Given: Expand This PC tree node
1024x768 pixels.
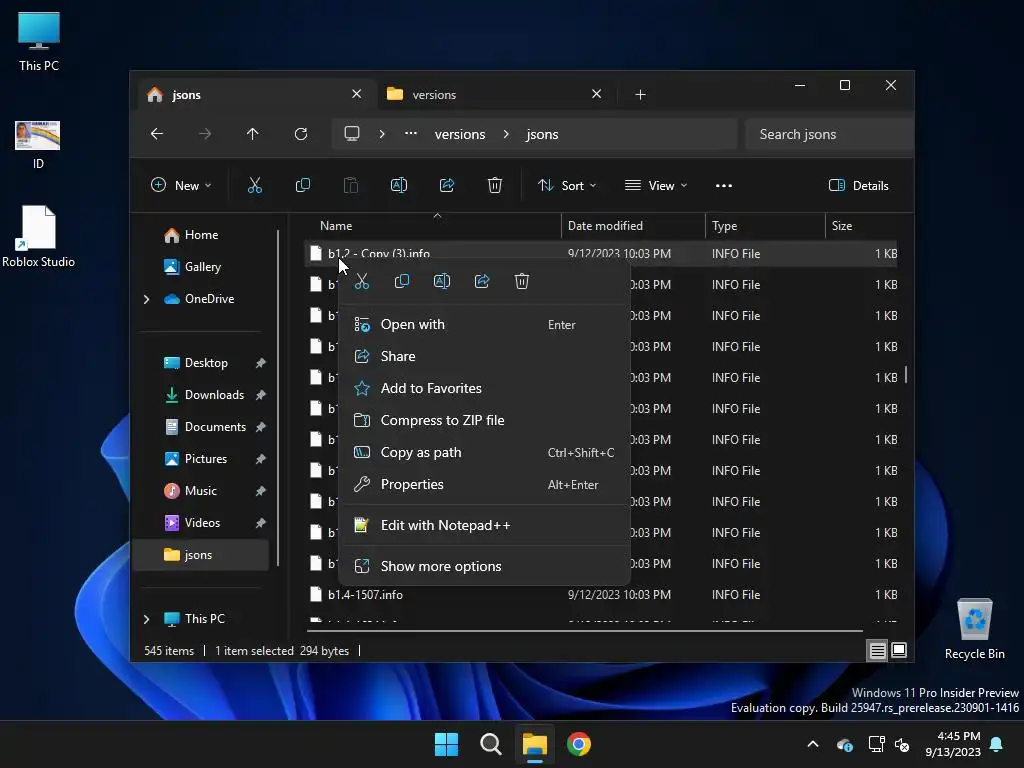Looking at the screenshot, I should pos(147,619).
